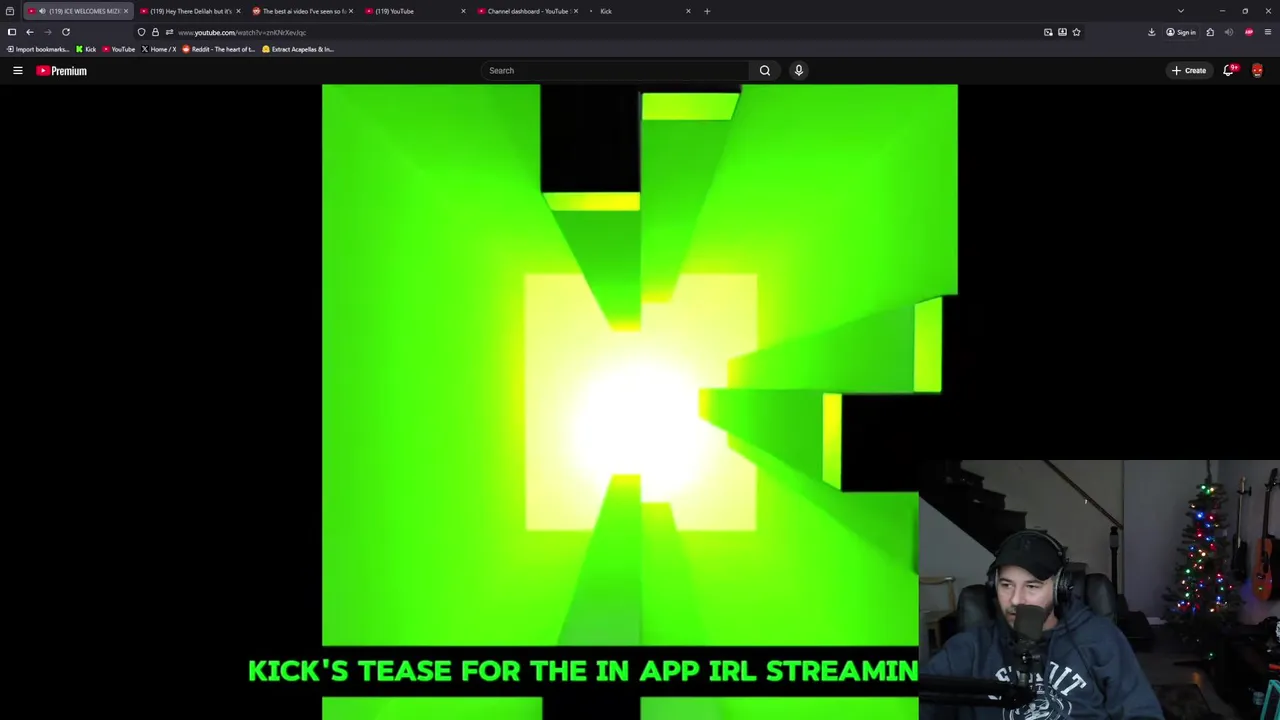Expand the list-all-tabs dropdown arrow

point(1180,11)
